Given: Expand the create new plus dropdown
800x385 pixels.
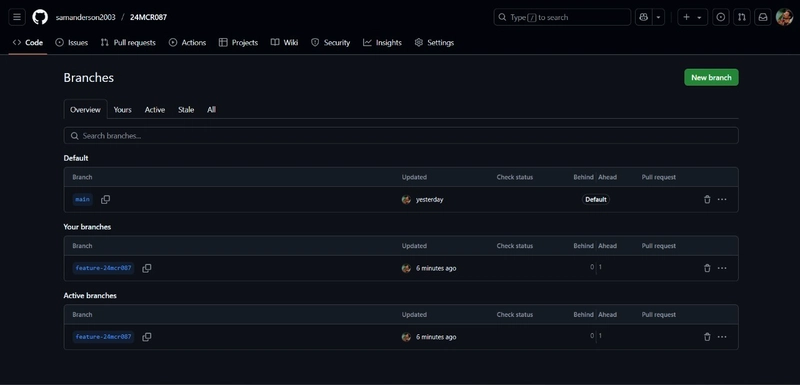Looking at the screenshot, I should [692, 17].
